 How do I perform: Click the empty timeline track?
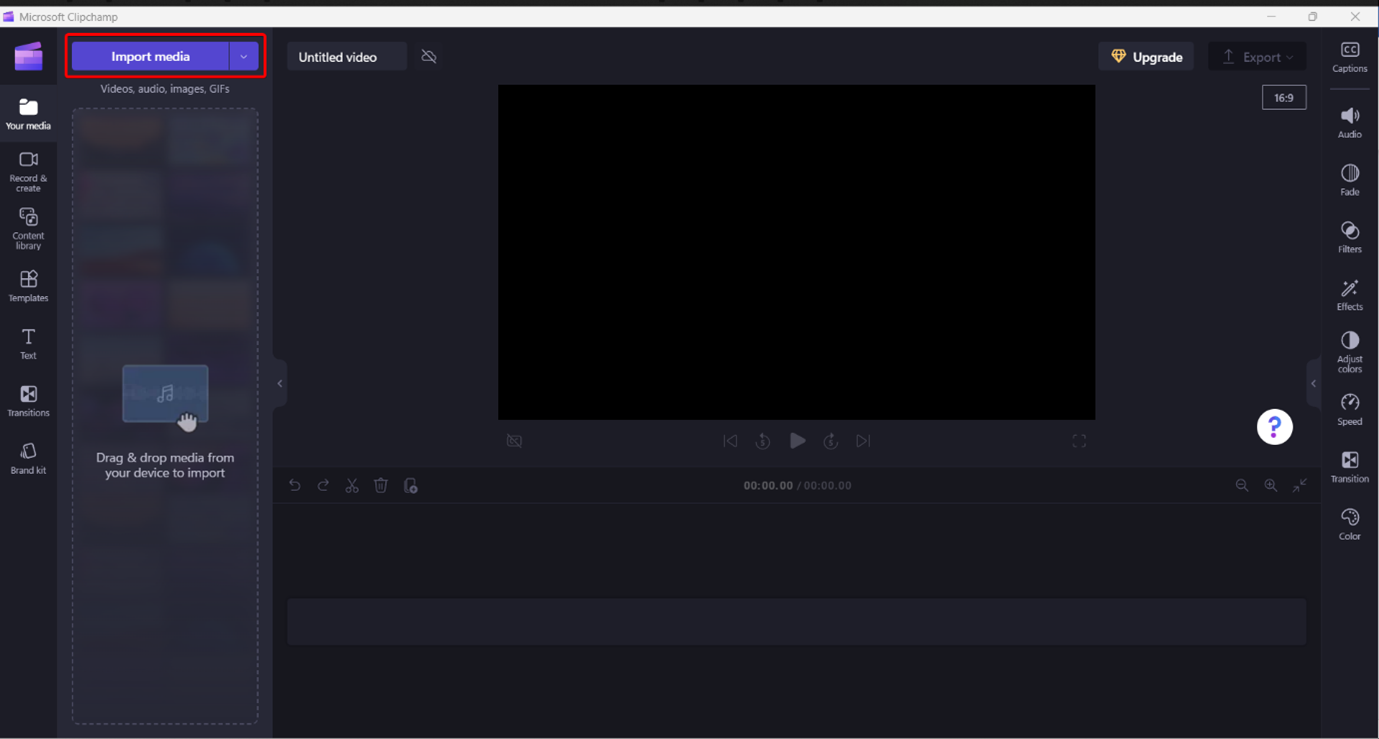(796, 621)
